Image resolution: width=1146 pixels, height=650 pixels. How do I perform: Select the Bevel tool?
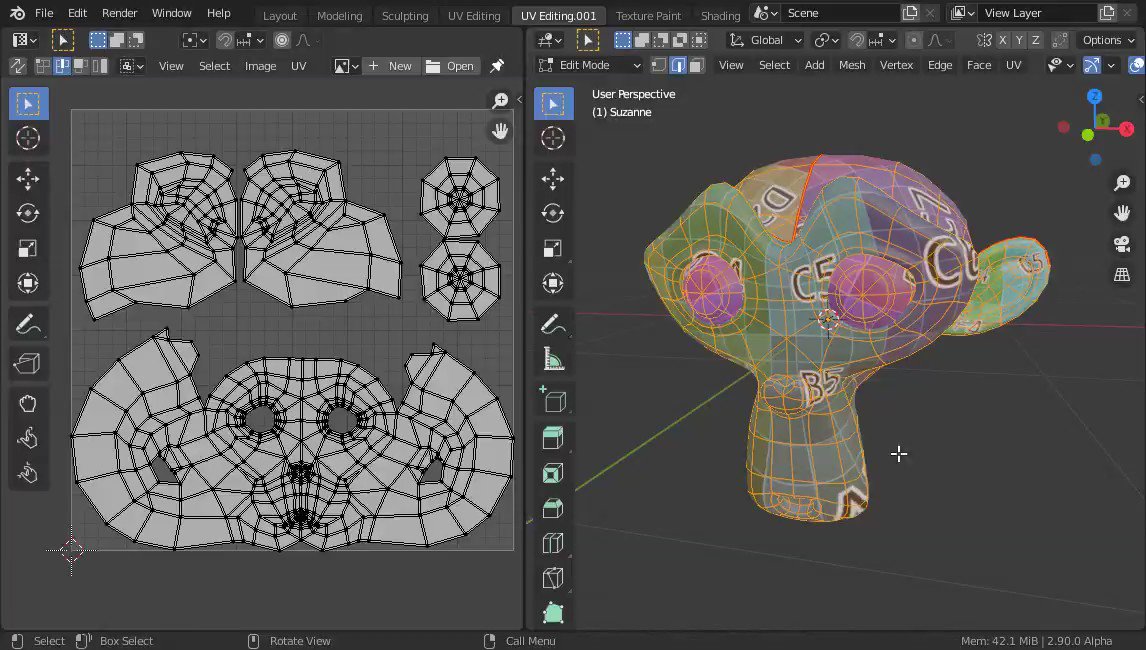553,508
